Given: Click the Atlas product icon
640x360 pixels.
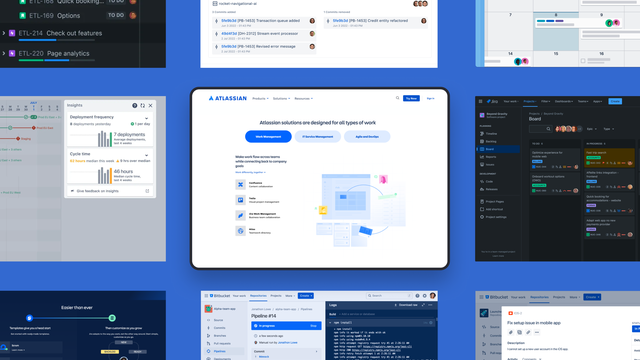Looking at the screenshot, I should (x=240, y=231).
